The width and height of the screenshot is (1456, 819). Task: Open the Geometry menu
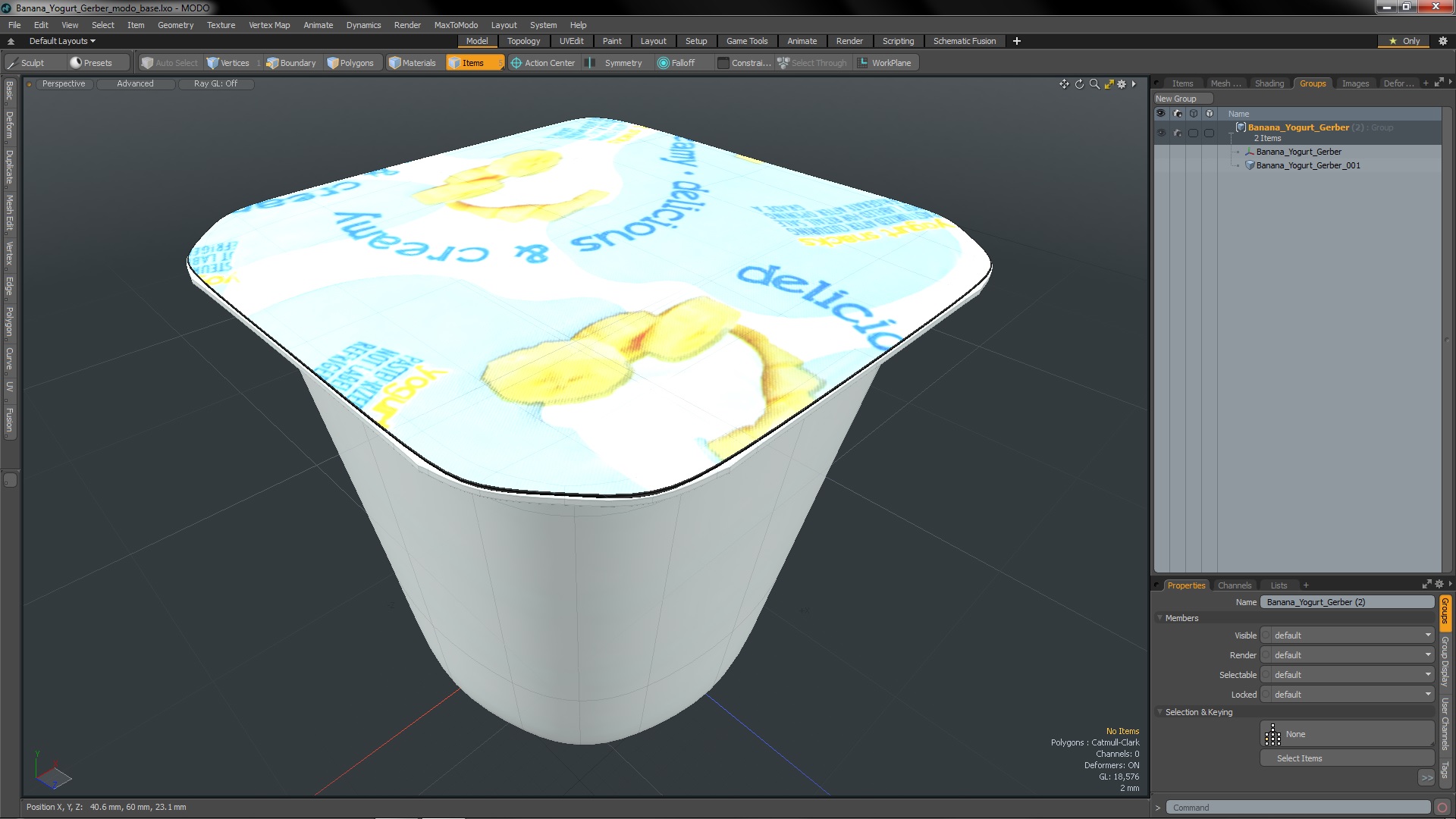point(175,25)
